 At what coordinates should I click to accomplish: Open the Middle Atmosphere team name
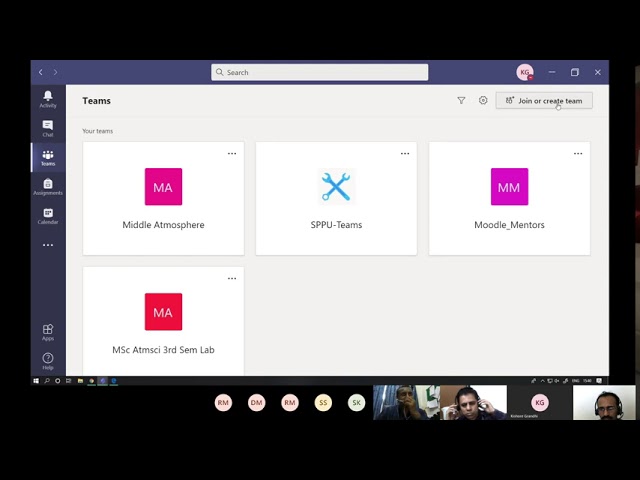pyautogui.click(x=163, y=225)
